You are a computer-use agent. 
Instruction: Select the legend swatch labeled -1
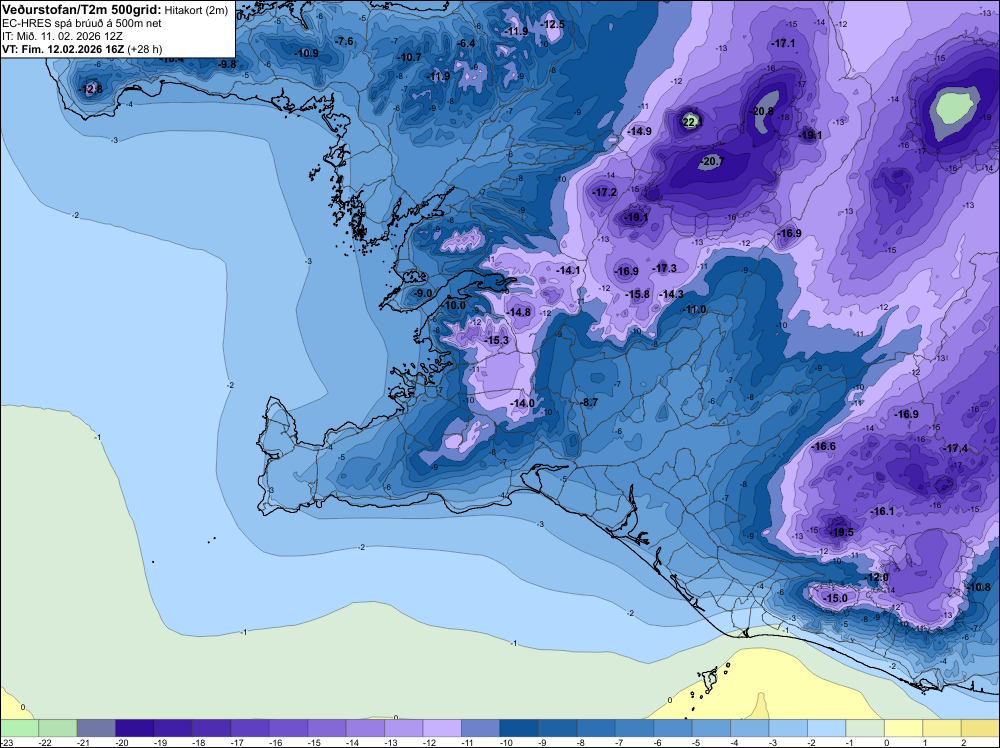(x=865, y=728)
